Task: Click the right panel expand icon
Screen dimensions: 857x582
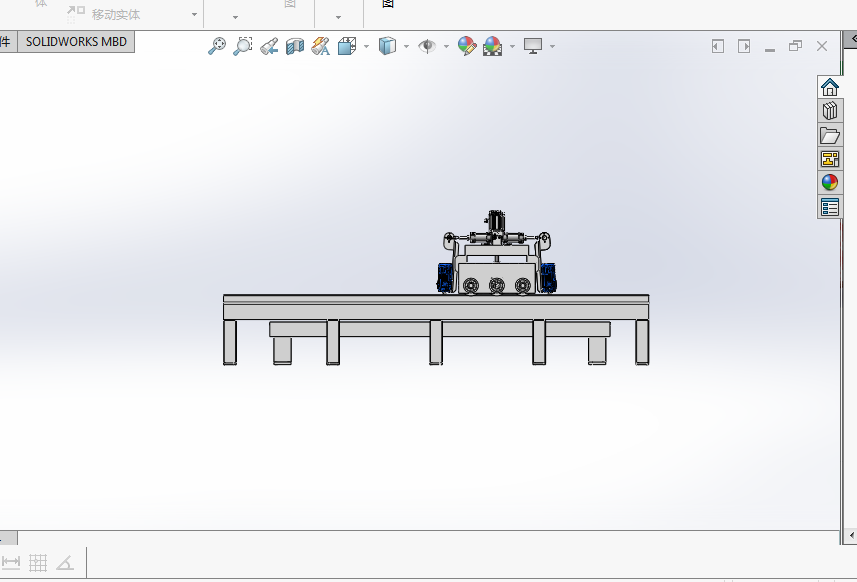Action: [x=744, y=46]
